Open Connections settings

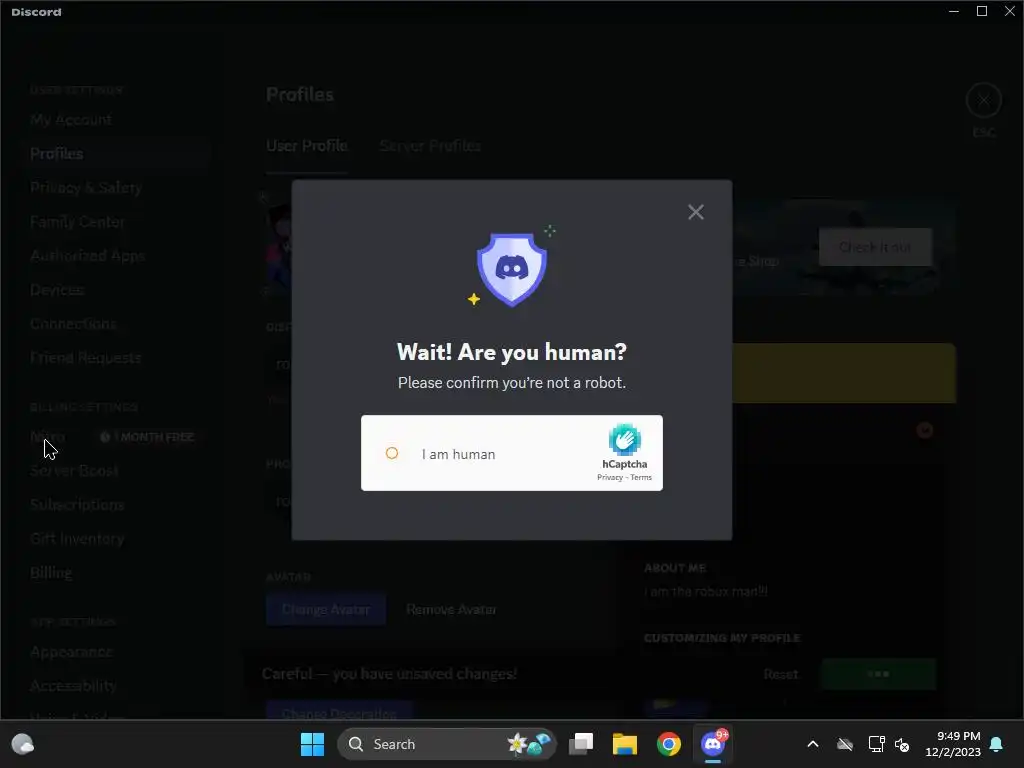[73, 323]
